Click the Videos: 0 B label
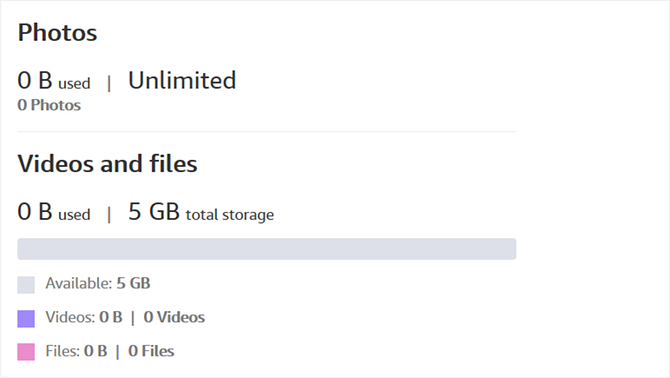Viewport: 670px width, 378px height. [84, 317]
